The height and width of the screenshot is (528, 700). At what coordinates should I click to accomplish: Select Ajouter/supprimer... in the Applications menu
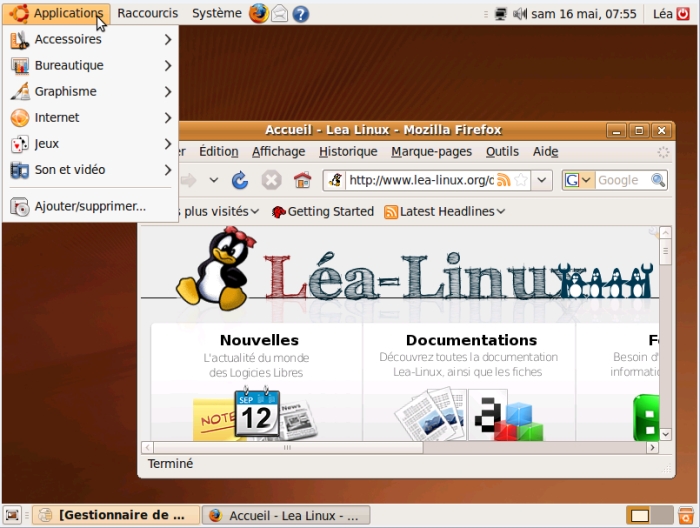pyautogui.click(x=90, y=206)
